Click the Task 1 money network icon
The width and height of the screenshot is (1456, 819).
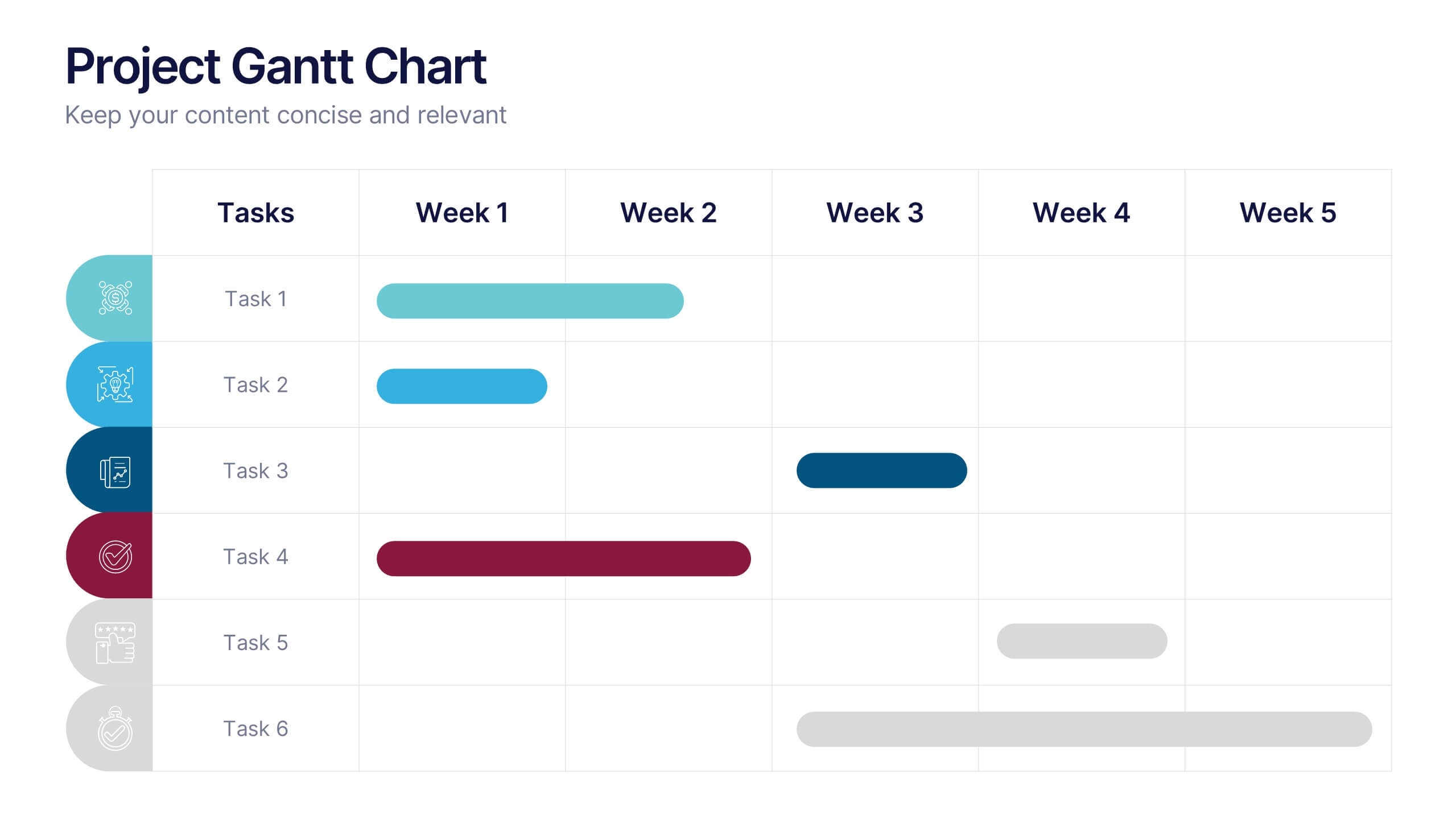pyautogui.click(x=116, y=298)
